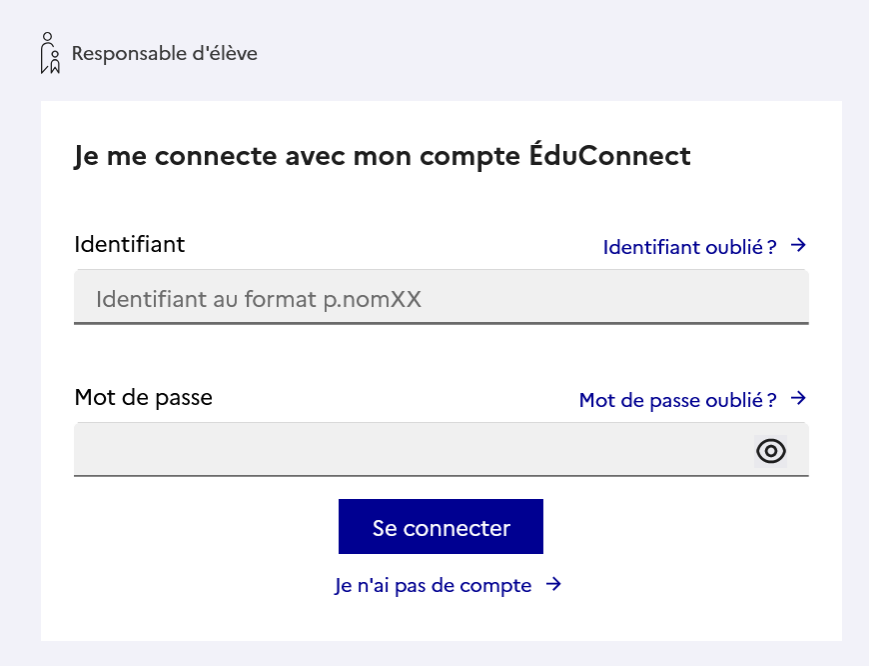Screen dimensions: 869x666
Task: Toggle password visibility with the eye icon
Action: point(770,451)
